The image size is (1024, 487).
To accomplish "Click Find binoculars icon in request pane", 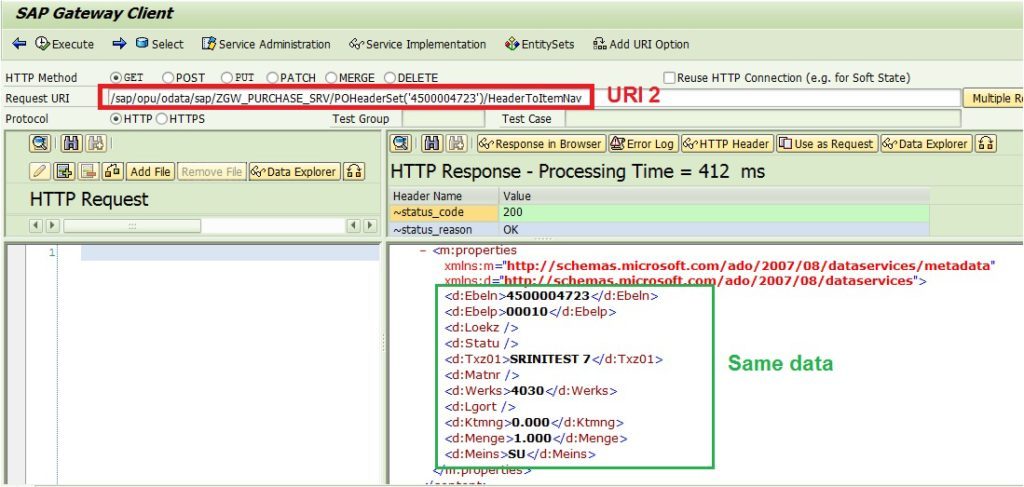I will [71, 144].
